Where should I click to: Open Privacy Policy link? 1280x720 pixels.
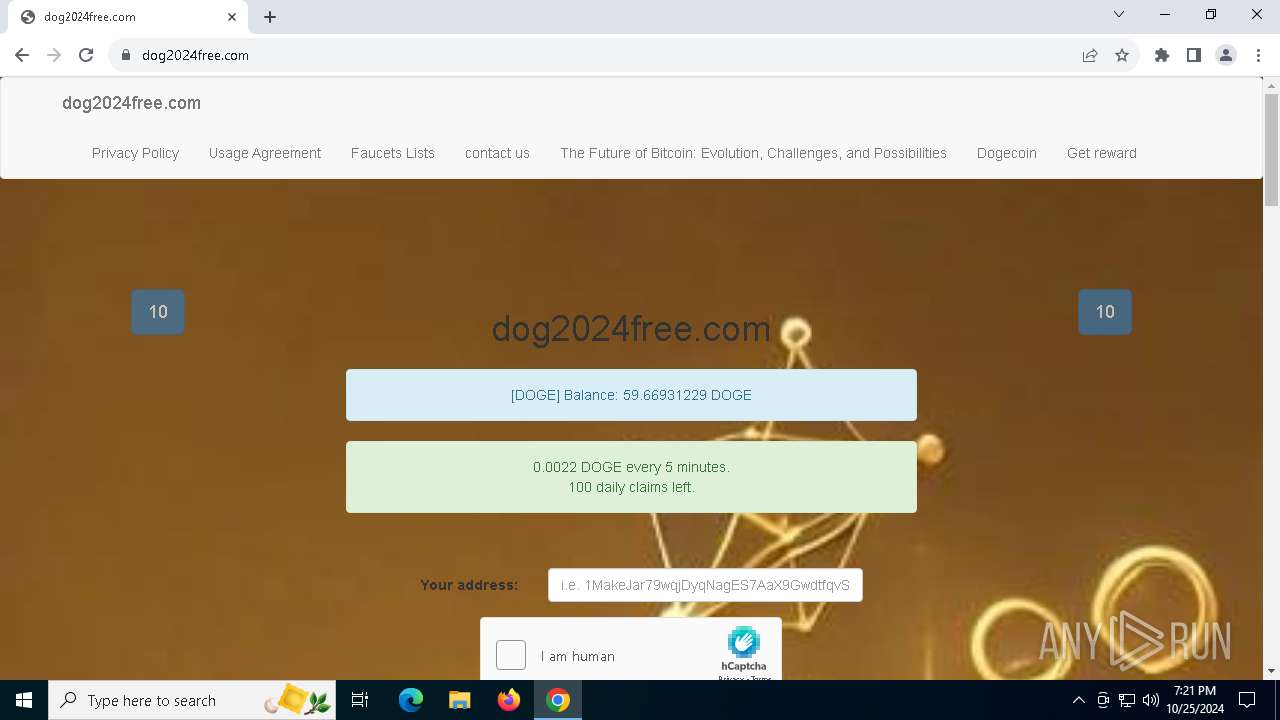click(x=135, y=153)
